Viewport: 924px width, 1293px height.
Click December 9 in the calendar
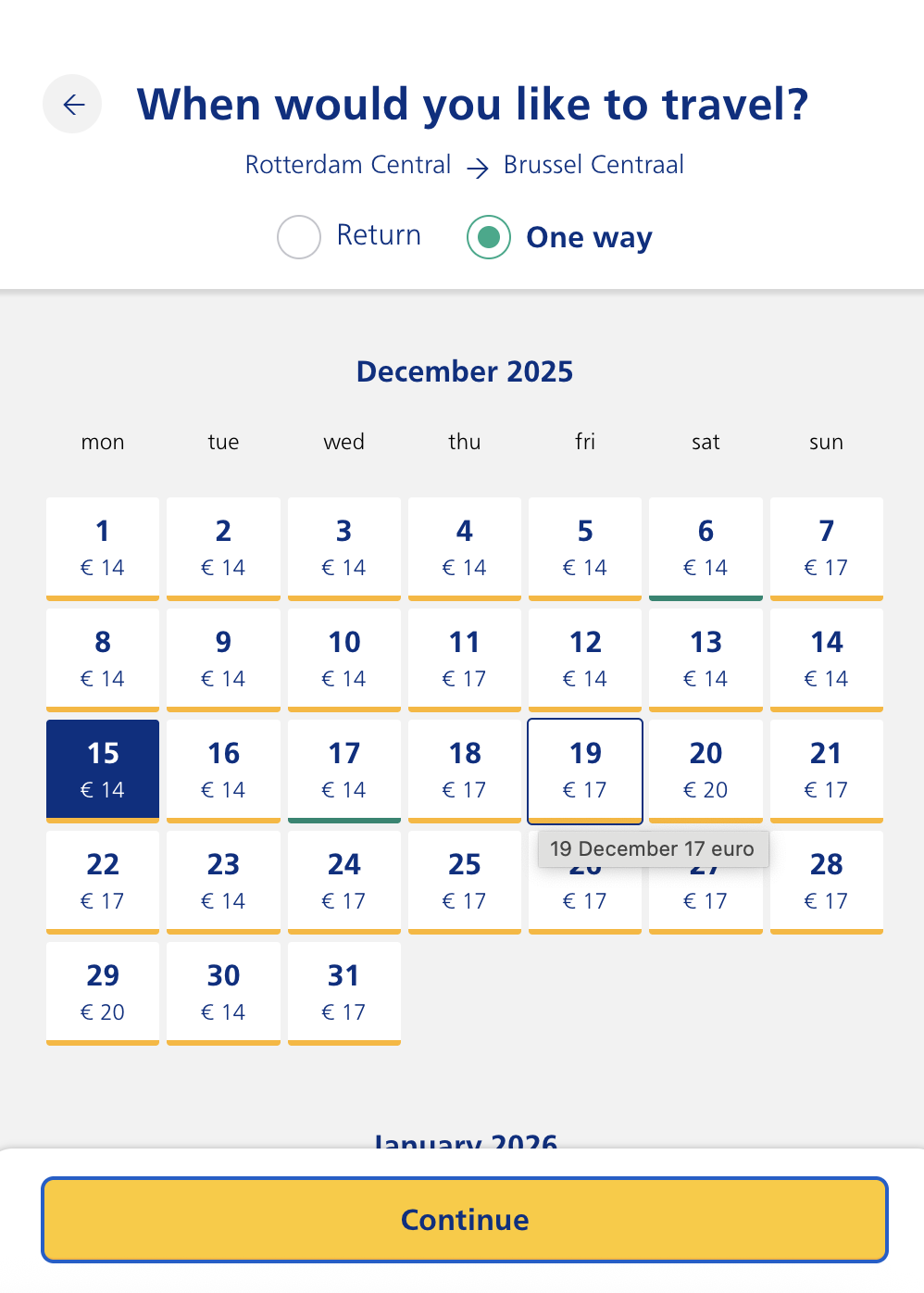coord(223,659)
